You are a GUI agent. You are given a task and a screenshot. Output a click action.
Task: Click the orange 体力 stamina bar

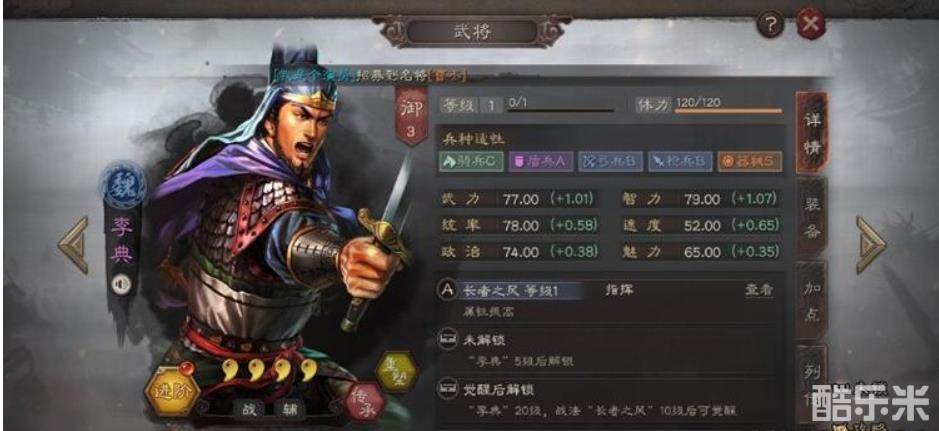click(728, 111)
